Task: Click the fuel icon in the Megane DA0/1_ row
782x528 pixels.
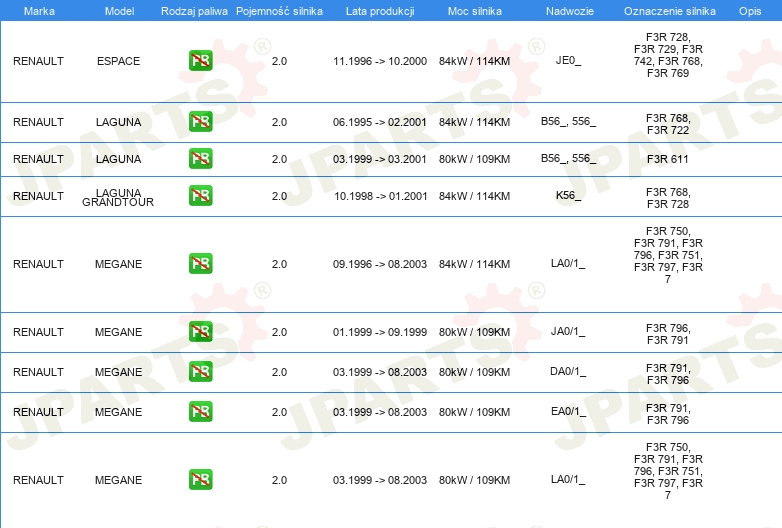Action: (x=200, y=372)
